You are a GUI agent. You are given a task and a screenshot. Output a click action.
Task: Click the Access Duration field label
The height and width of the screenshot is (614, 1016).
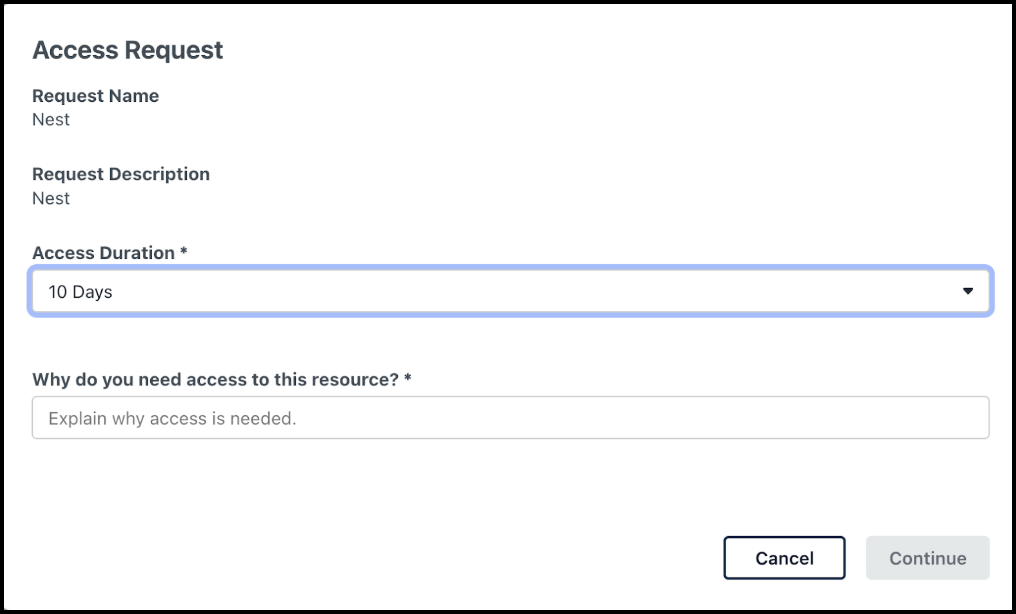[x=102, y=253]
